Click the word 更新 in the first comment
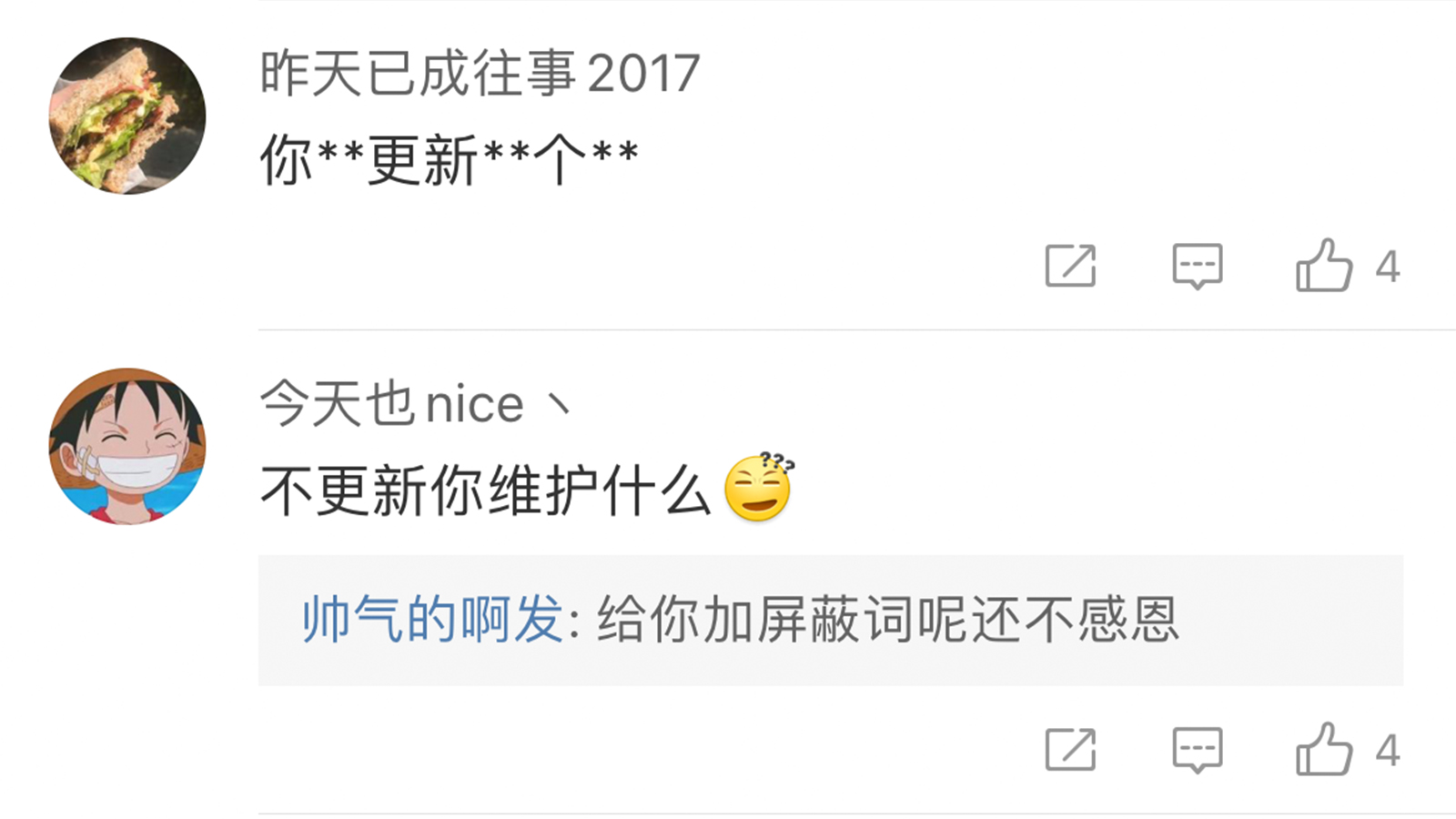 tap(423, 161)
